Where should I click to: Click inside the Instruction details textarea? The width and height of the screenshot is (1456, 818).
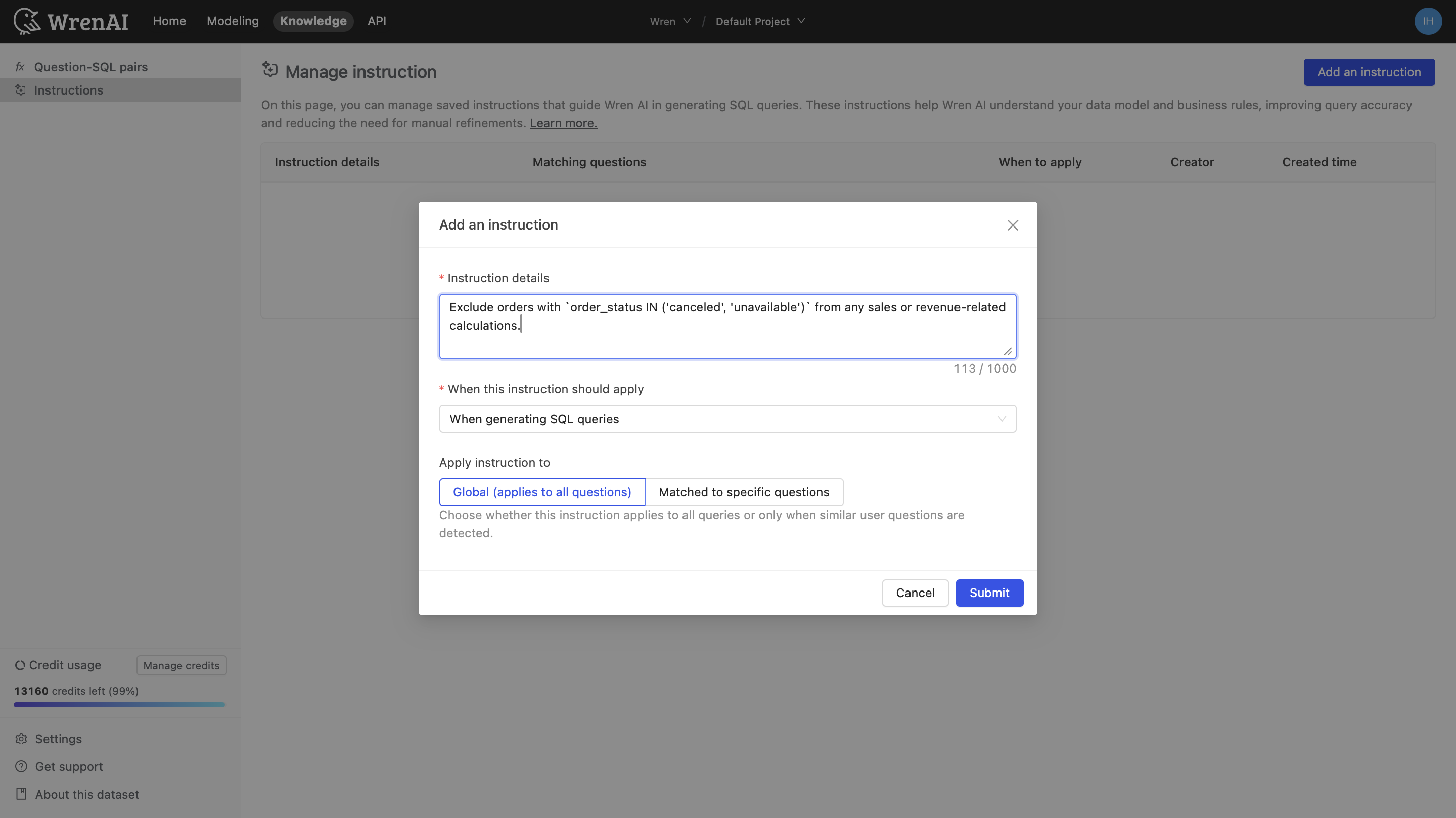(x=727, y=326)
